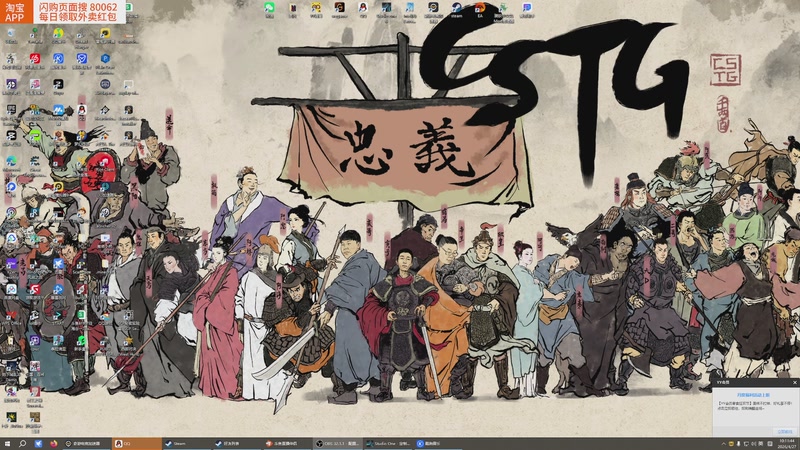Open the QQ penguin desktop shortcut
Image resolution: width=800 pixels, height=450 pixels.
click(363, 10)
